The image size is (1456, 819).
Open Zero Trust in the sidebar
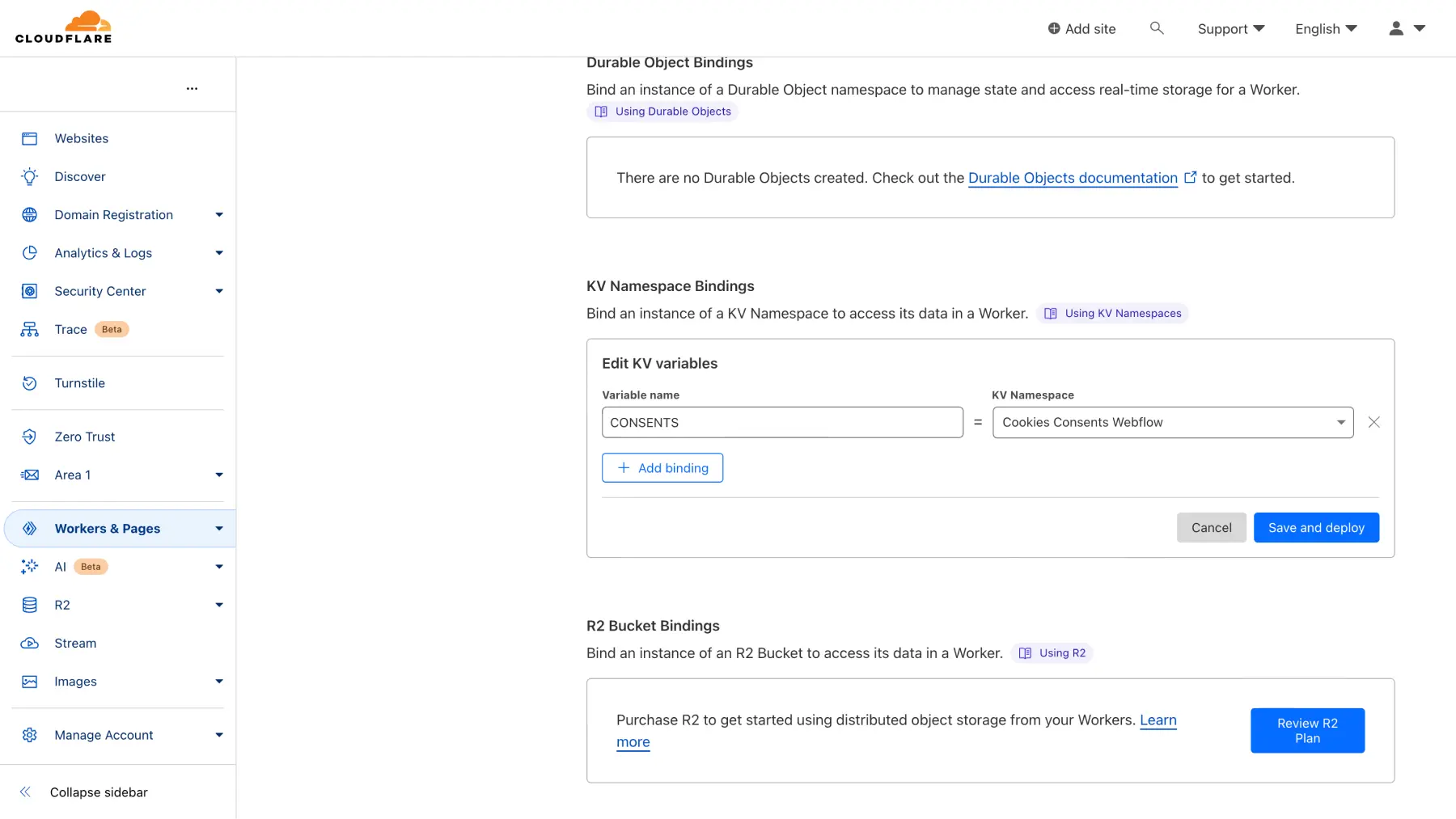click(84, 437)
